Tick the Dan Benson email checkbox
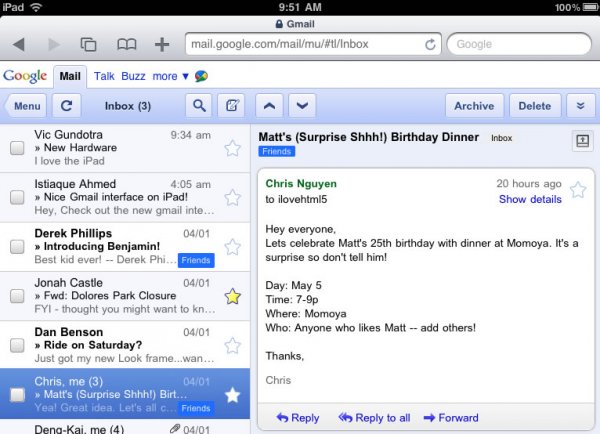Image resolution: width=600 pixels, height=434 pixels. (17, 345)
